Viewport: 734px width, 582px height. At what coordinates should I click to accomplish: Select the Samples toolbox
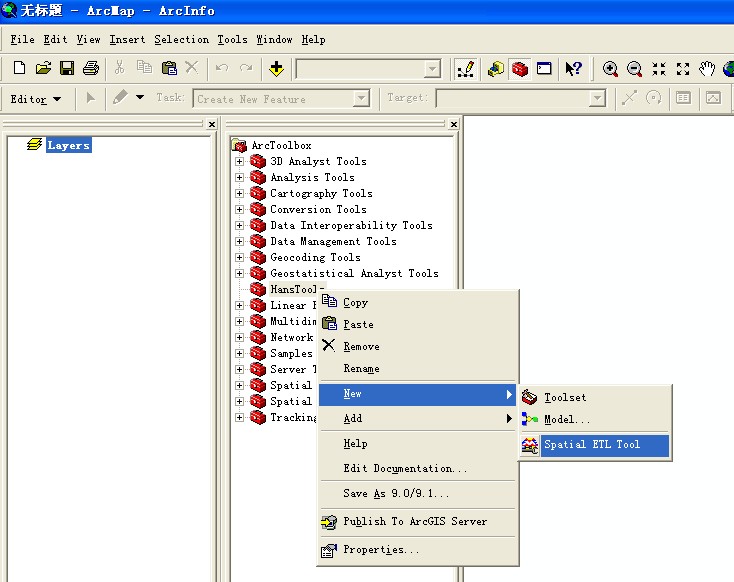291,354
